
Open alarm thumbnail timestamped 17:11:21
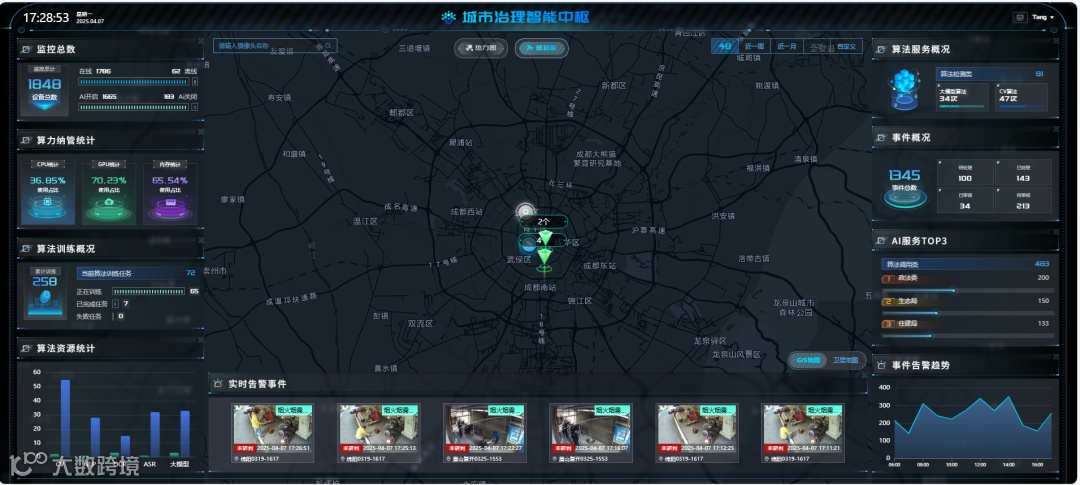(803, 433)
